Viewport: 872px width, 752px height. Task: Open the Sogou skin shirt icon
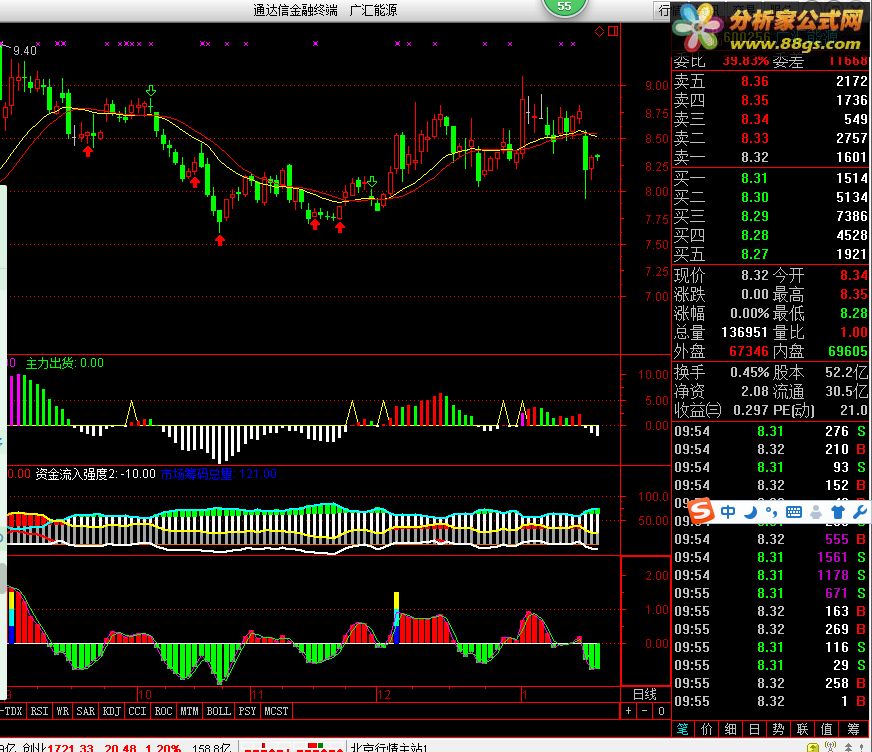tap(838, 512)
